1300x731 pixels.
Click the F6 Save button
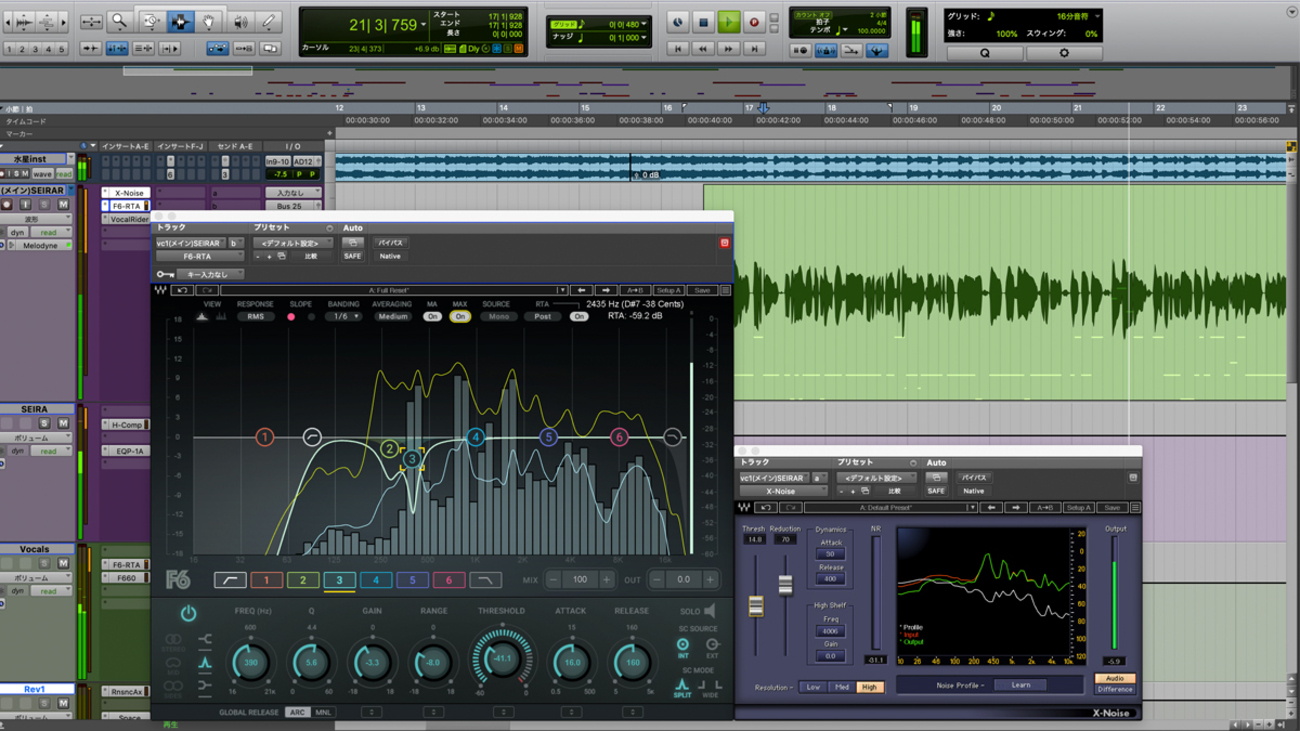[702, 290]
